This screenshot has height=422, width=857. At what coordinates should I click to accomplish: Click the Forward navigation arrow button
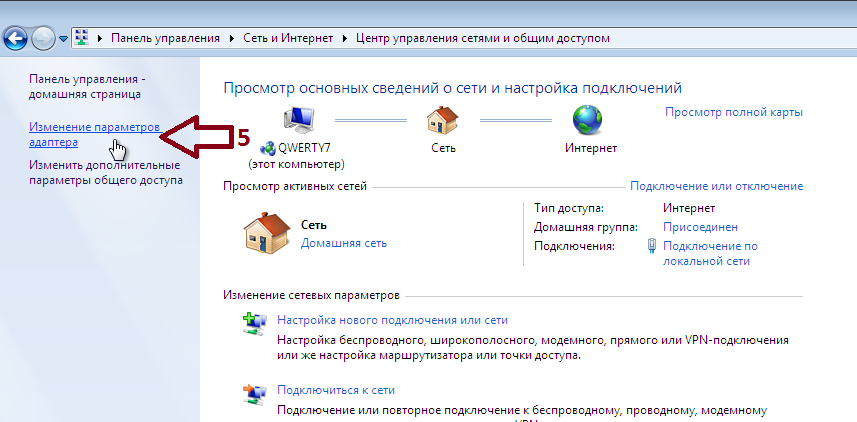pos(42,38)
